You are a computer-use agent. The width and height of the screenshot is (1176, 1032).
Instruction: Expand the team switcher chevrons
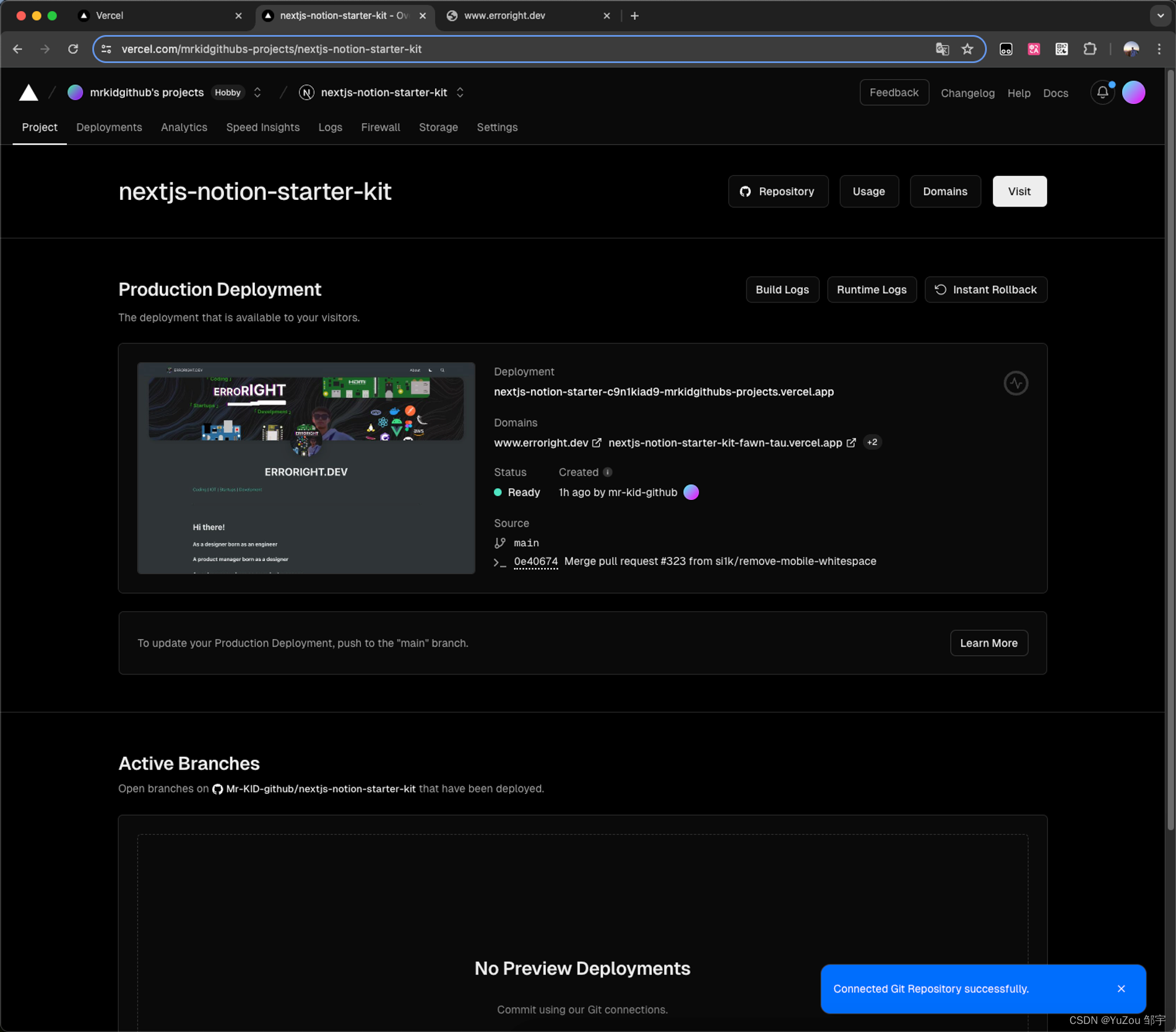(257, 93)
